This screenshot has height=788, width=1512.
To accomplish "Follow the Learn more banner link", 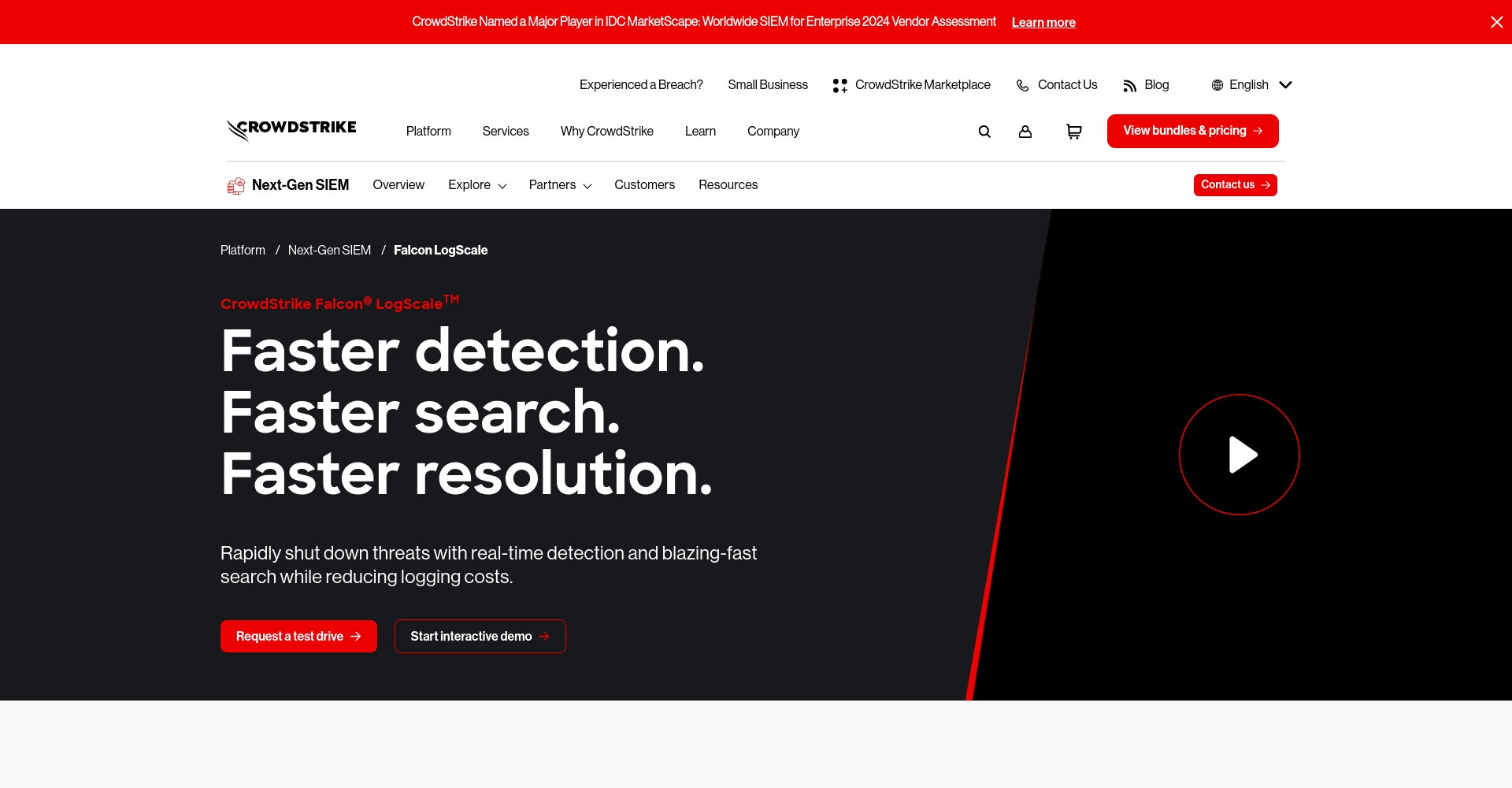I will pyautogui.click(x=1043, y=23).
